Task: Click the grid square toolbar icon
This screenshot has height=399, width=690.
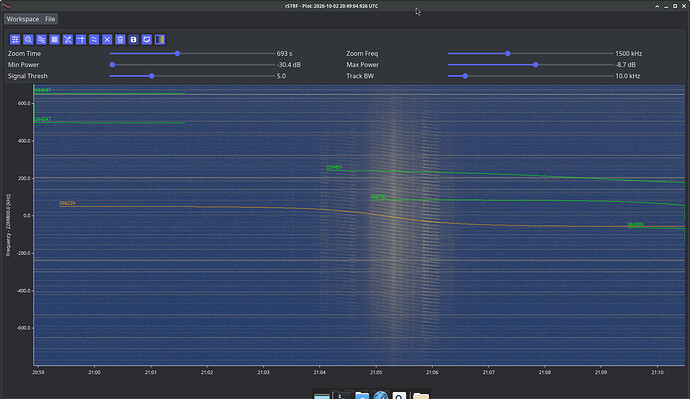Action: (x=55, y=40)
